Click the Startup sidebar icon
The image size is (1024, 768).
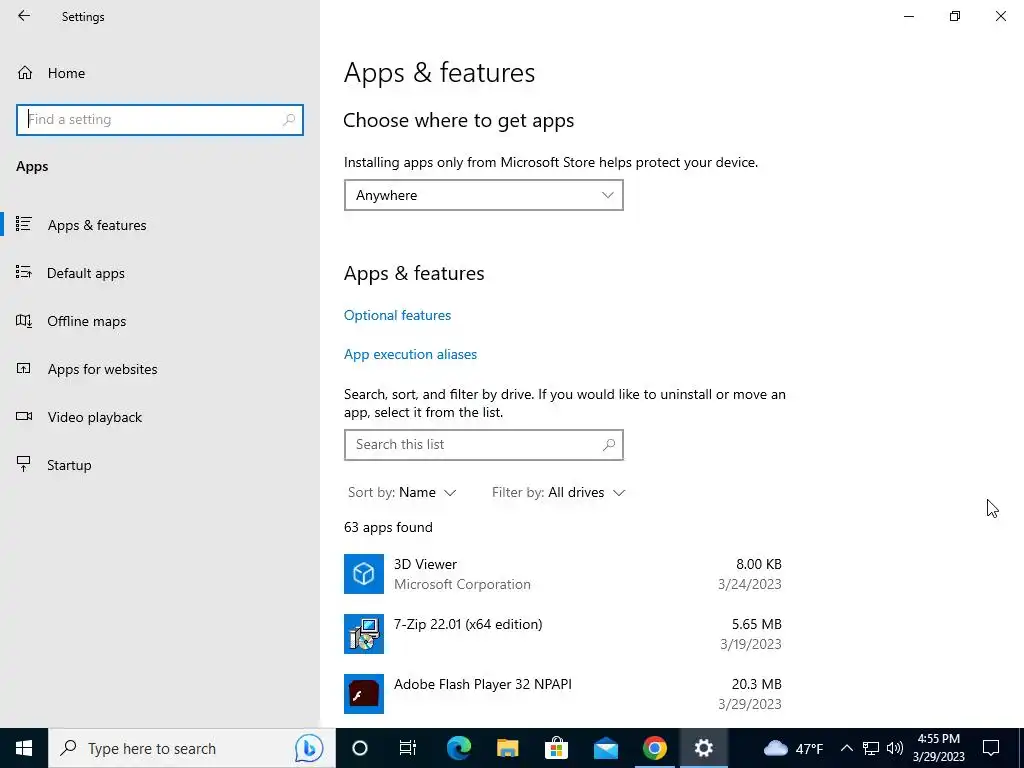point(24,464)
